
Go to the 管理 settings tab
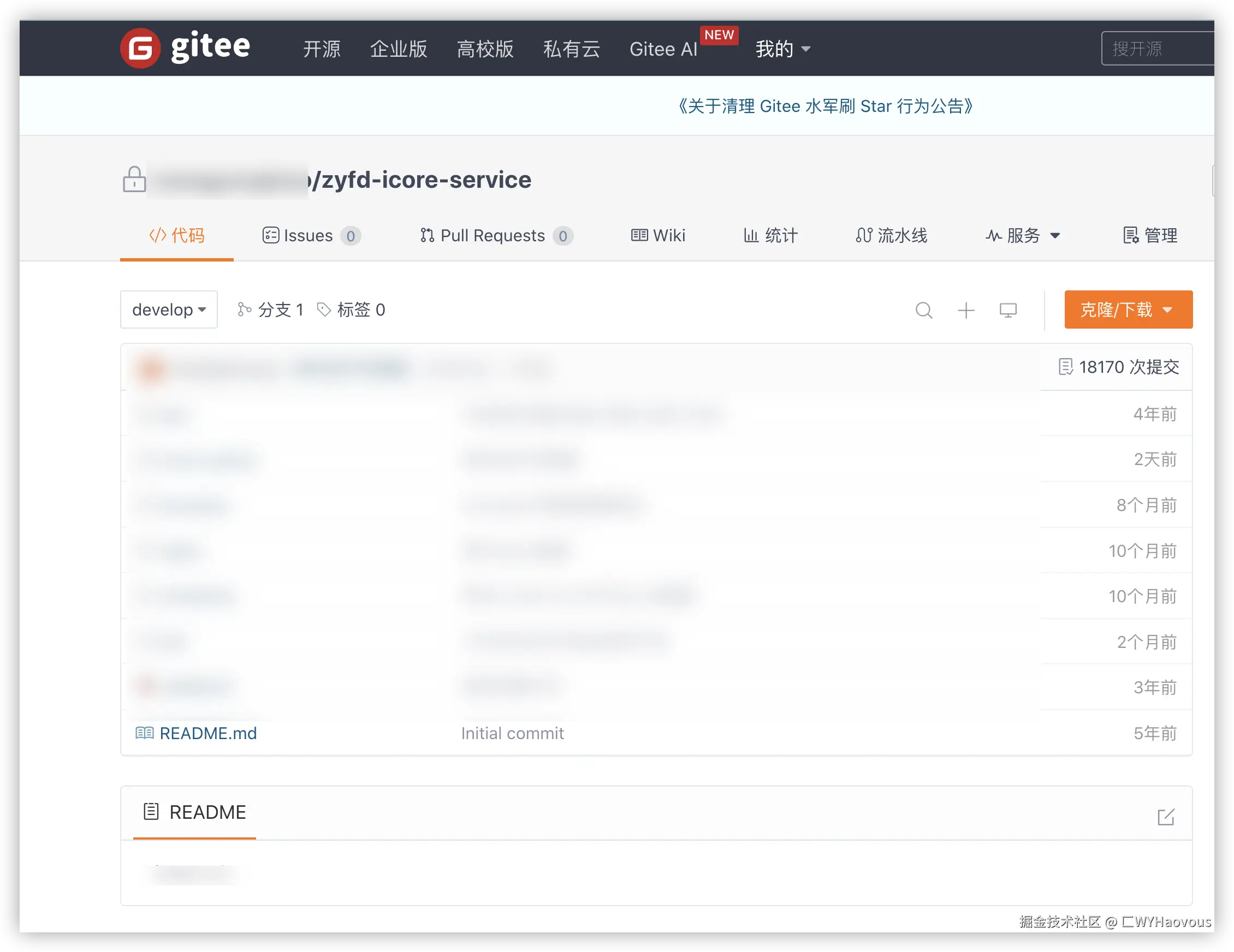tap(1150, 236)
